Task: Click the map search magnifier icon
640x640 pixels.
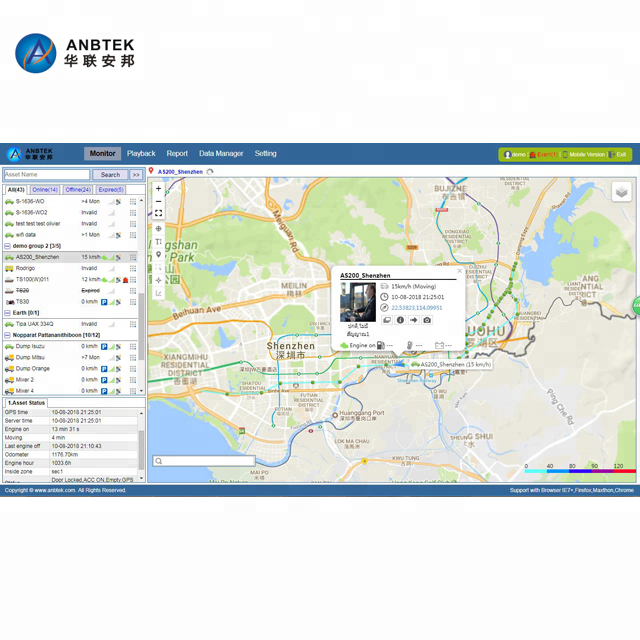Action: coord(159,461)
